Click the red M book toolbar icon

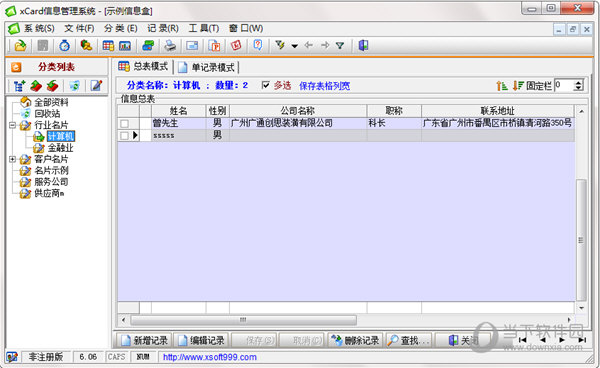[236, 46]
